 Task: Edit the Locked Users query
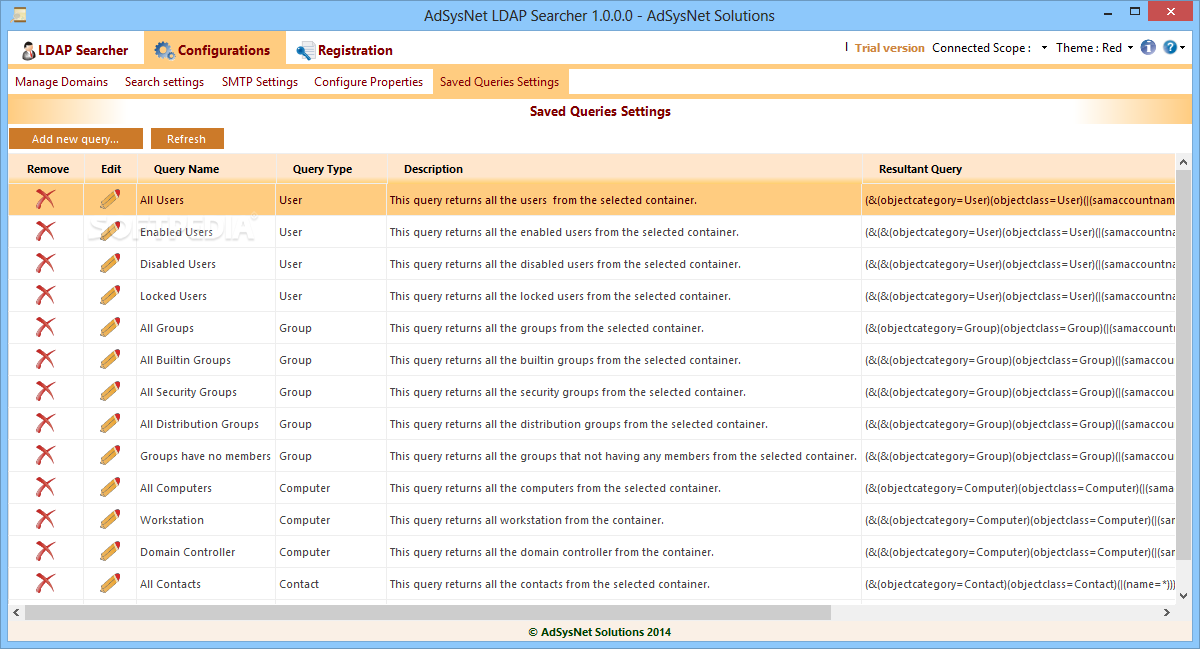(x=110, y=296)
